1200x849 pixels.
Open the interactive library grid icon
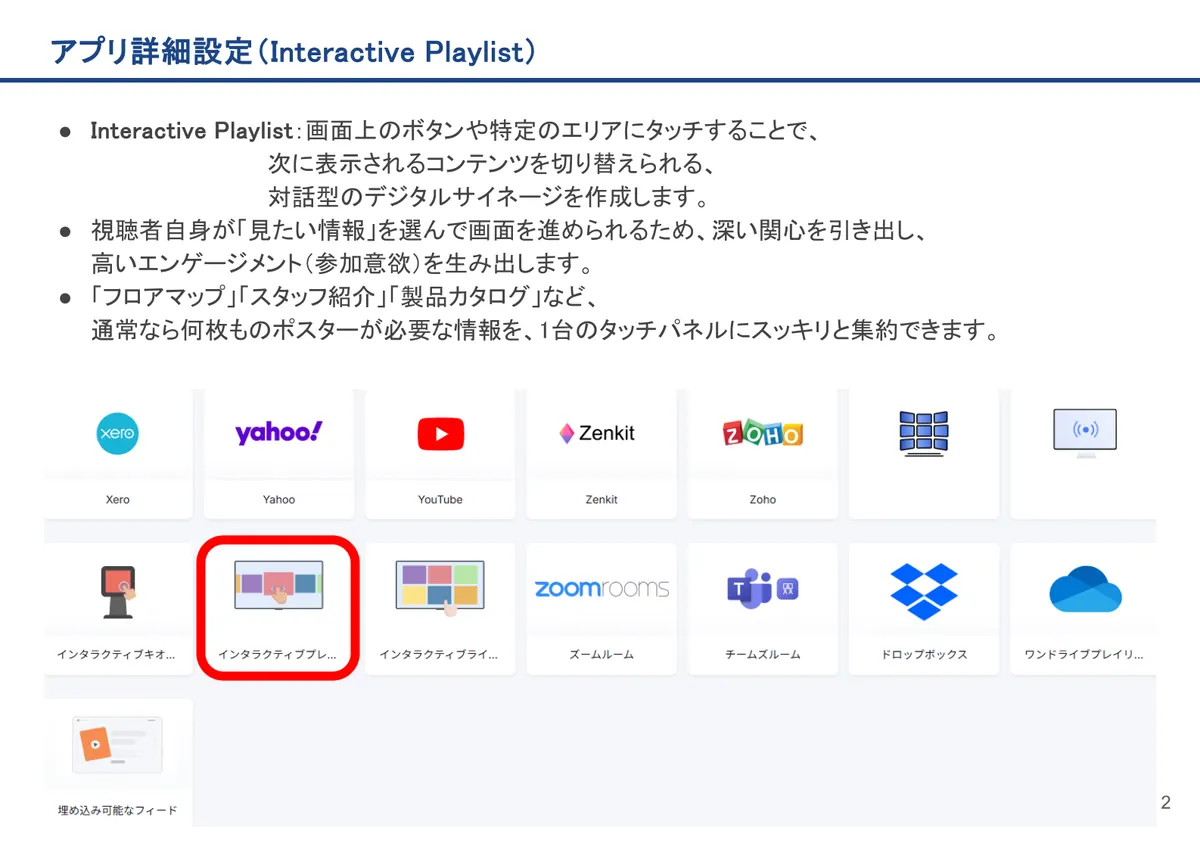tap(440, 587)
